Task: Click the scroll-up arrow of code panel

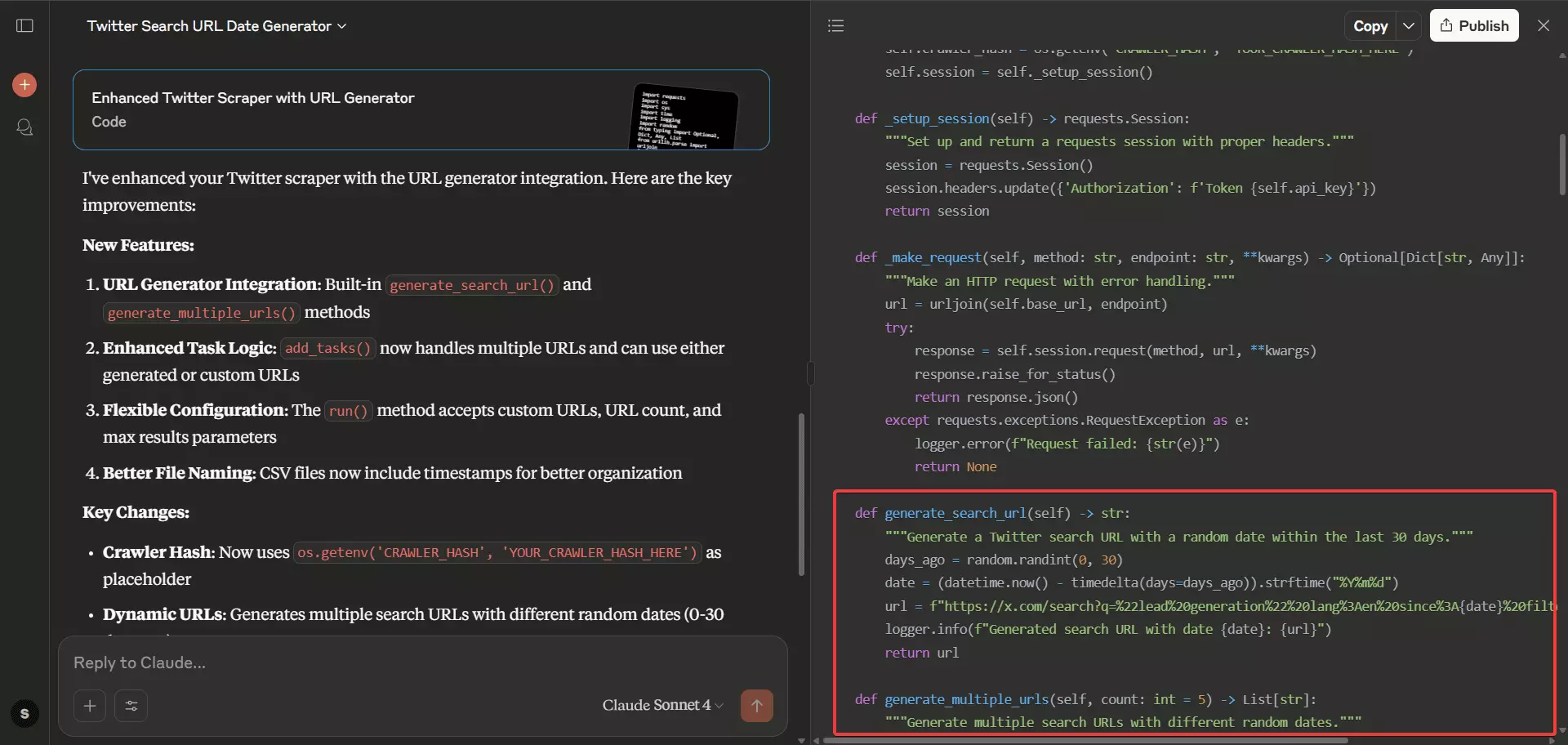Action: click(1562, 56)
